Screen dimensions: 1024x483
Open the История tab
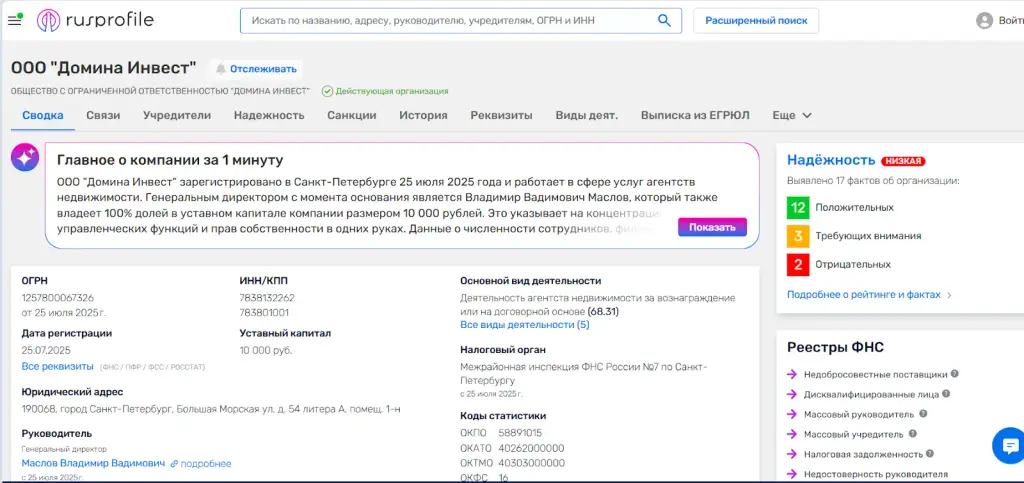(x=423, y=116)
